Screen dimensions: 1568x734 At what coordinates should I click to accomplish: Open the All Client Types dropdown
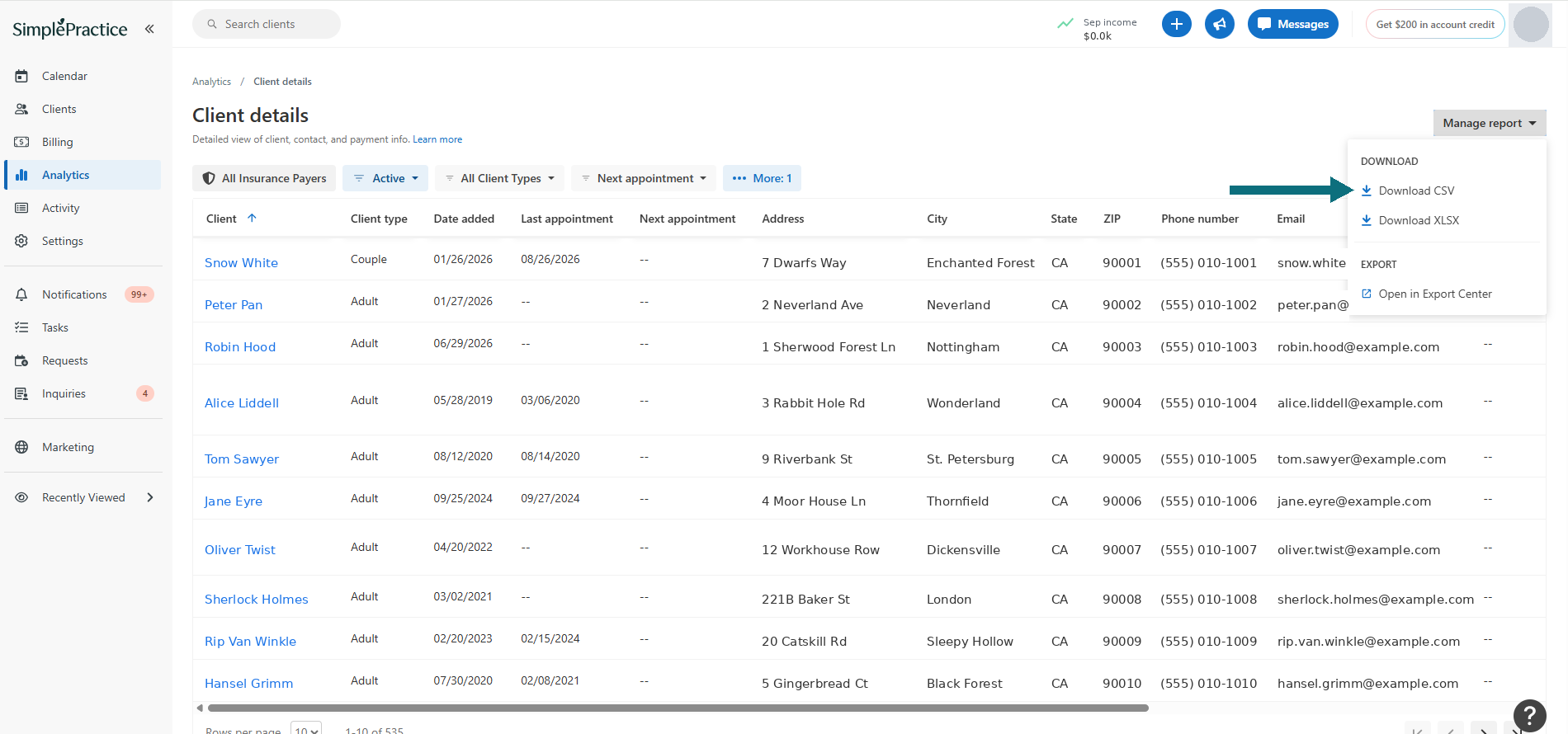[x=499, y=178]
